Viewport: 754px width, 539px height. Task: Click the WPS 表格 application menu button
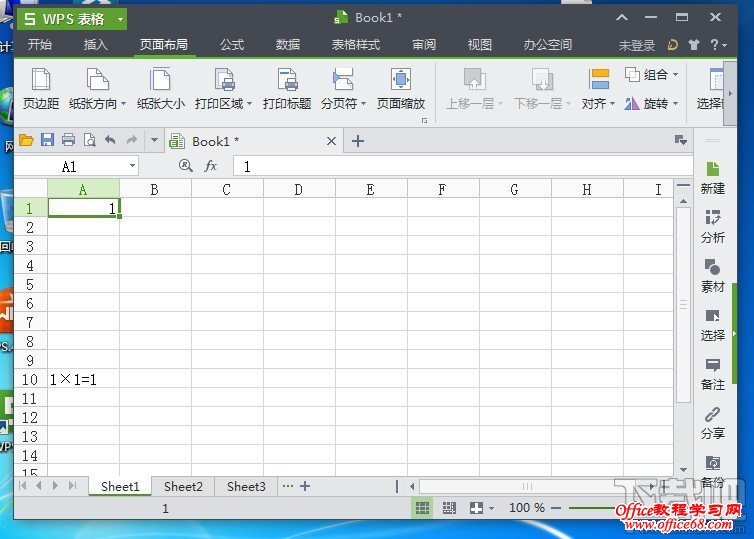pyautogui.click(x=70, y=18)
